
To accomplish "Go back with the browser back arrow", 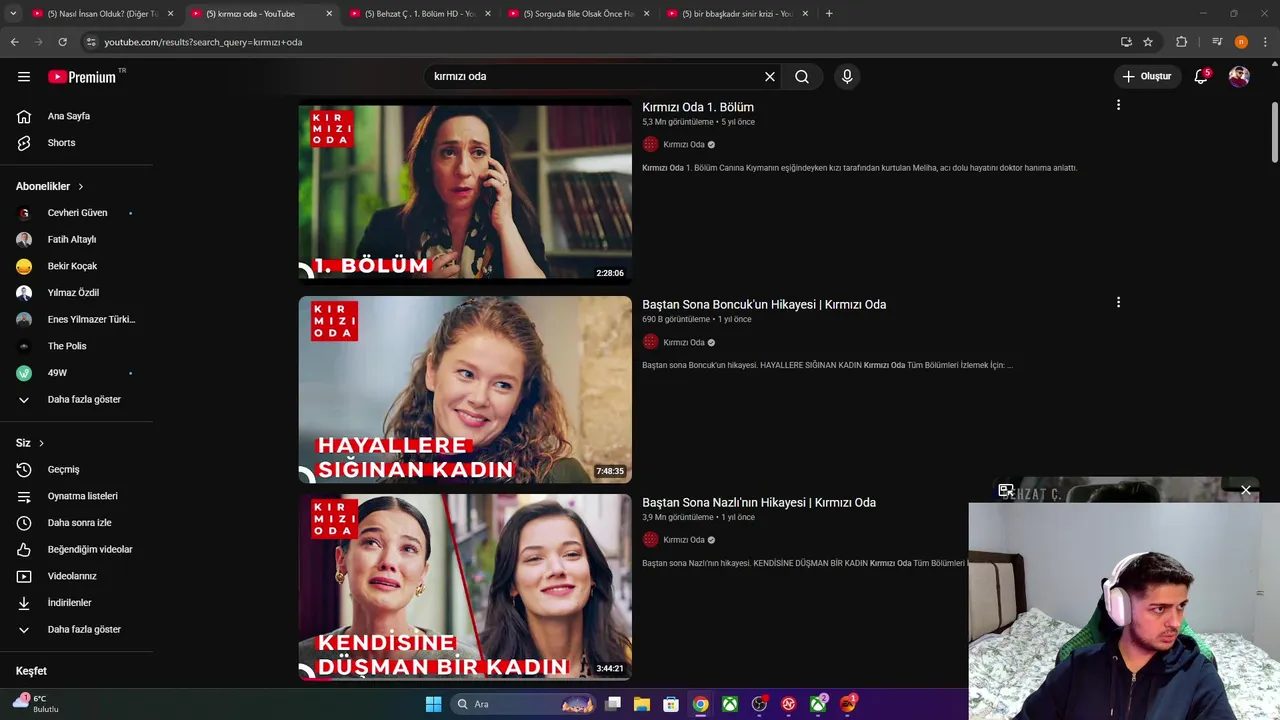I will pyautogui.click(x=14, y=42).
